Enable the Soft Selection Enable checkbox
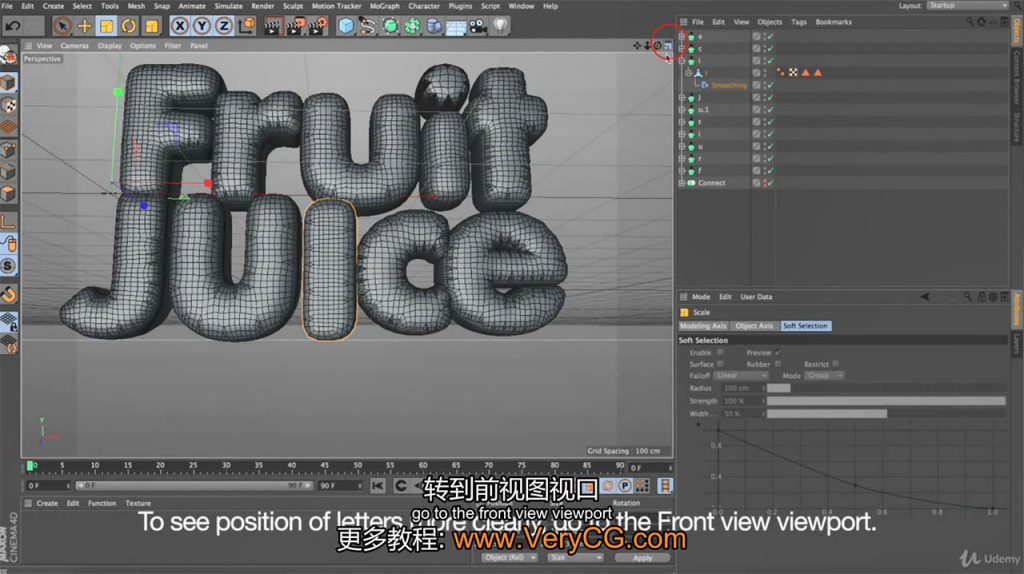The height and width of the screenshot is (574, 1024). click(721, 352)
